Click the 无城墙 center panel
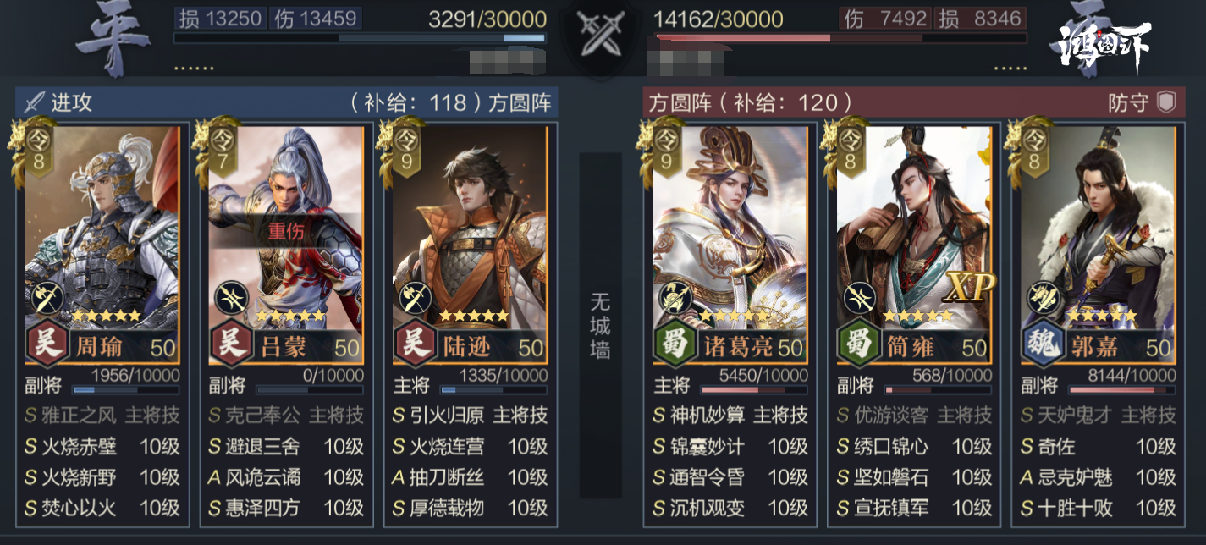The width and height of the screenshot is (1206, 545). (600, 325)
